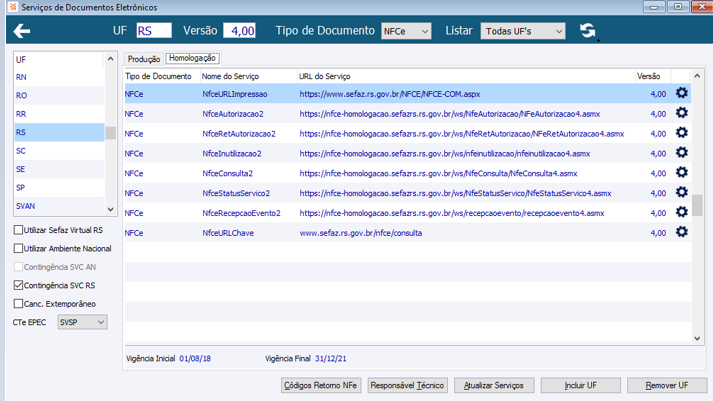Select the NfceRecepcaoEvento2 service name

[241, 213]
